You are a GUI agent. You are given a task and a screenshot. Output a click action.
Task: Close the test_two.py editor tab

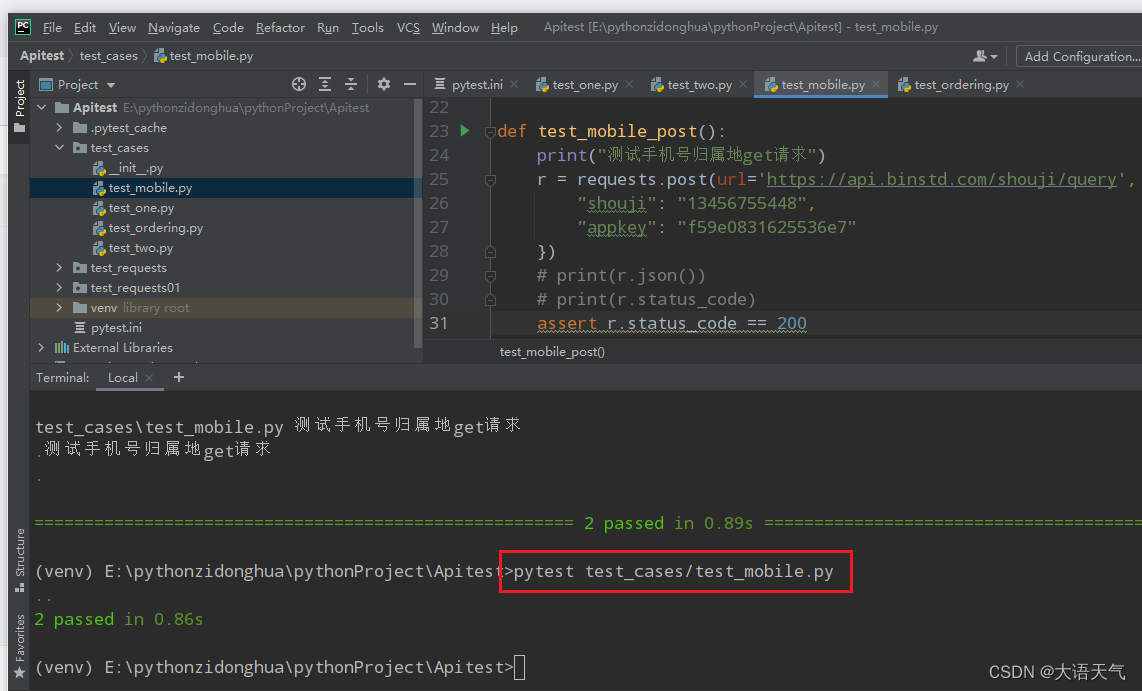click(x=743, y=84)
